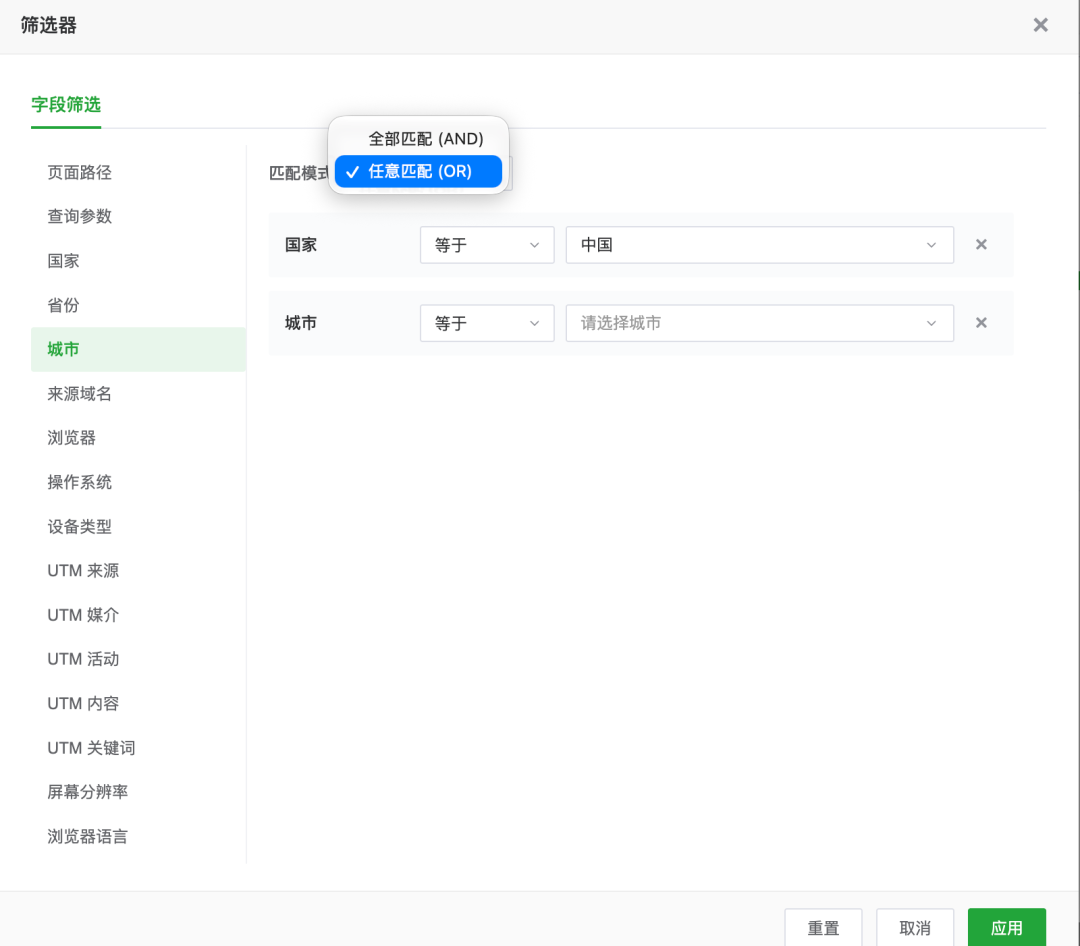1080x946 pixels.
Task: Choose 屏幕分辨率 in the field list
Action: 138,792
